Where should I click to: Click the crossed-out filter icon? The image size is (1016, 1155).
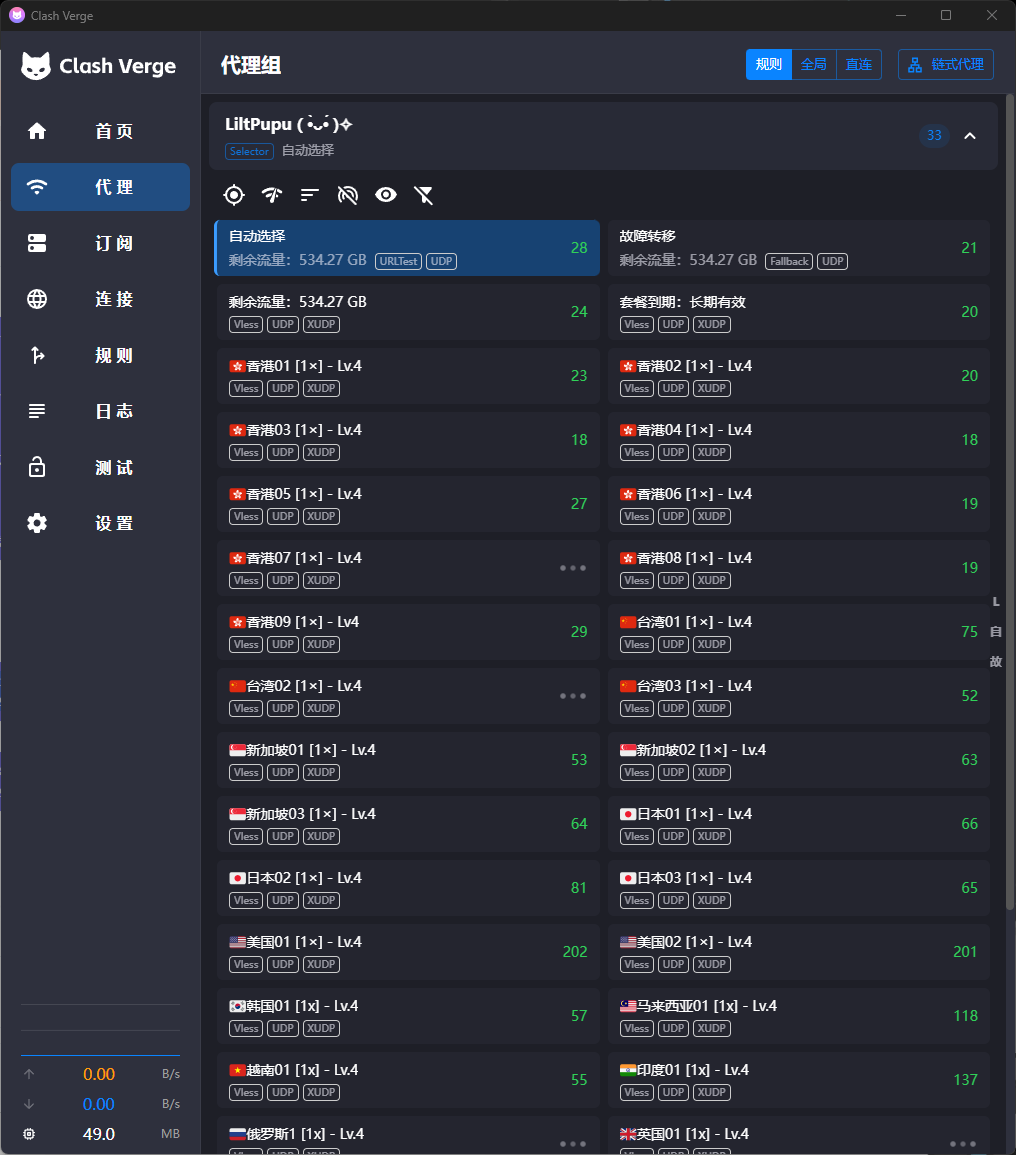tap(424, 195)
